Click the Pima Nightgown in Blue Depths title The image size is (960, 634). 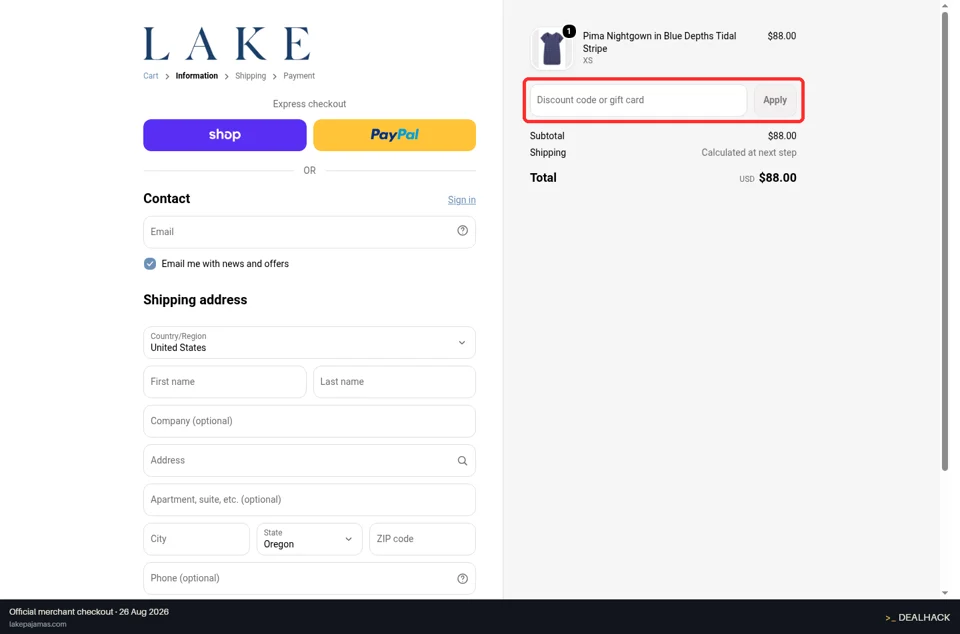[659, 42]
